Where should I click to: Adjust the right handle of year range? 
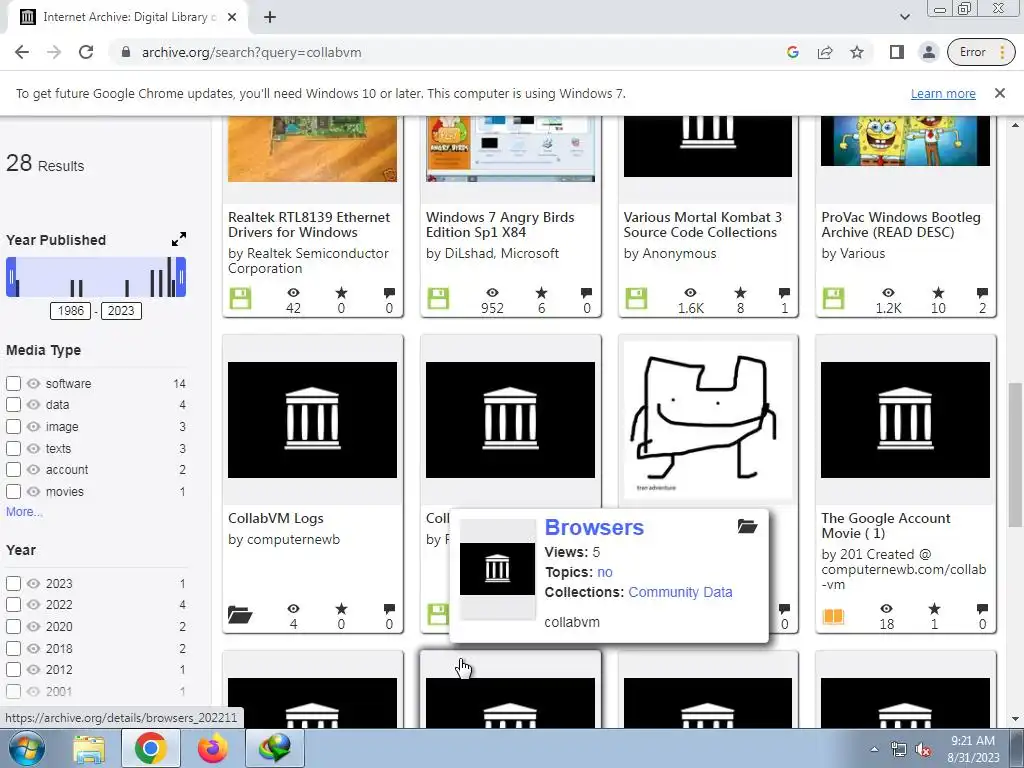click(181, 277)
